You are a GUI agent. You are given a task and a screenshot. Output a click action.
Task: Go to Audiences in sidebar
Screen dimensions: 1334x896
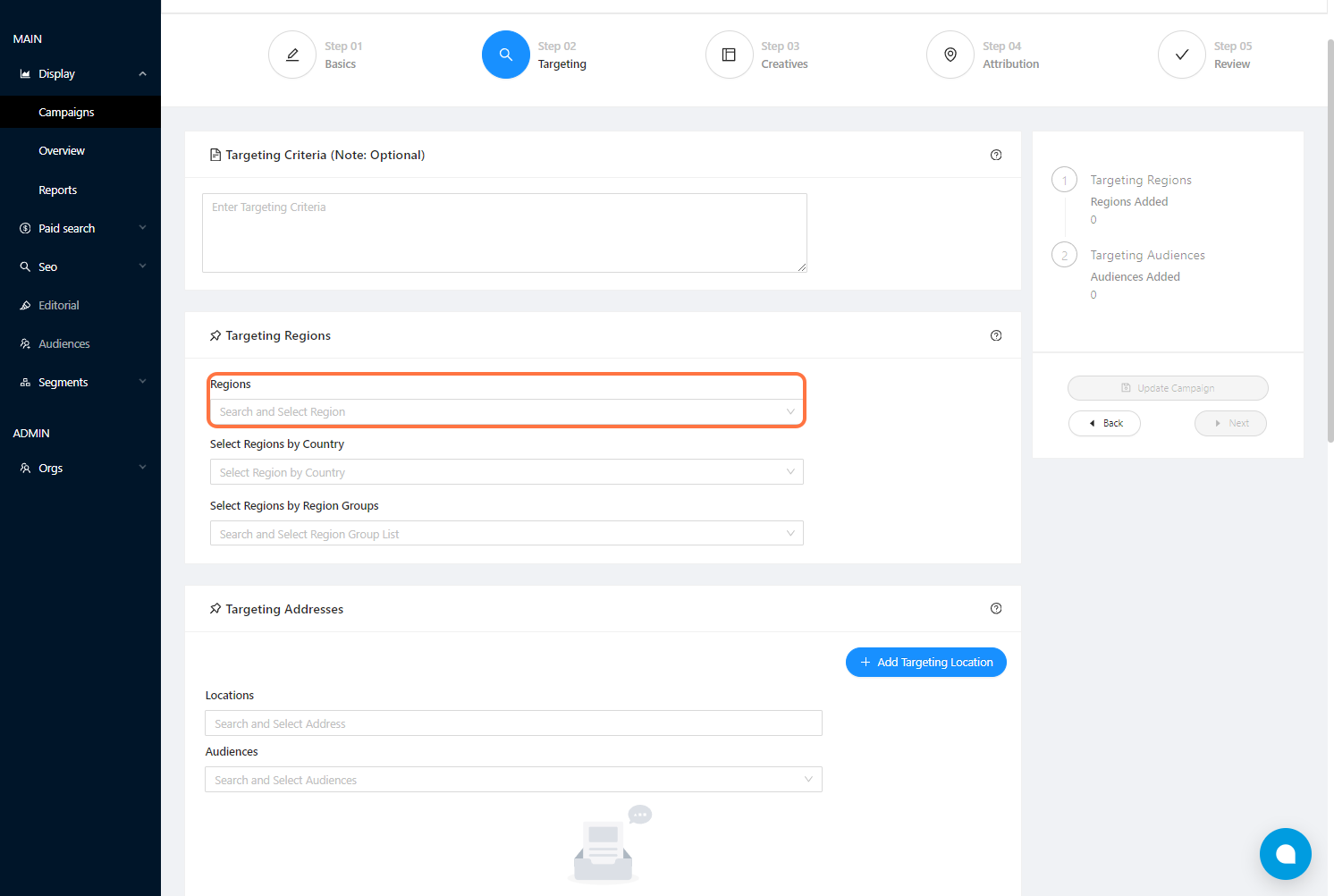tap(63, 343)
